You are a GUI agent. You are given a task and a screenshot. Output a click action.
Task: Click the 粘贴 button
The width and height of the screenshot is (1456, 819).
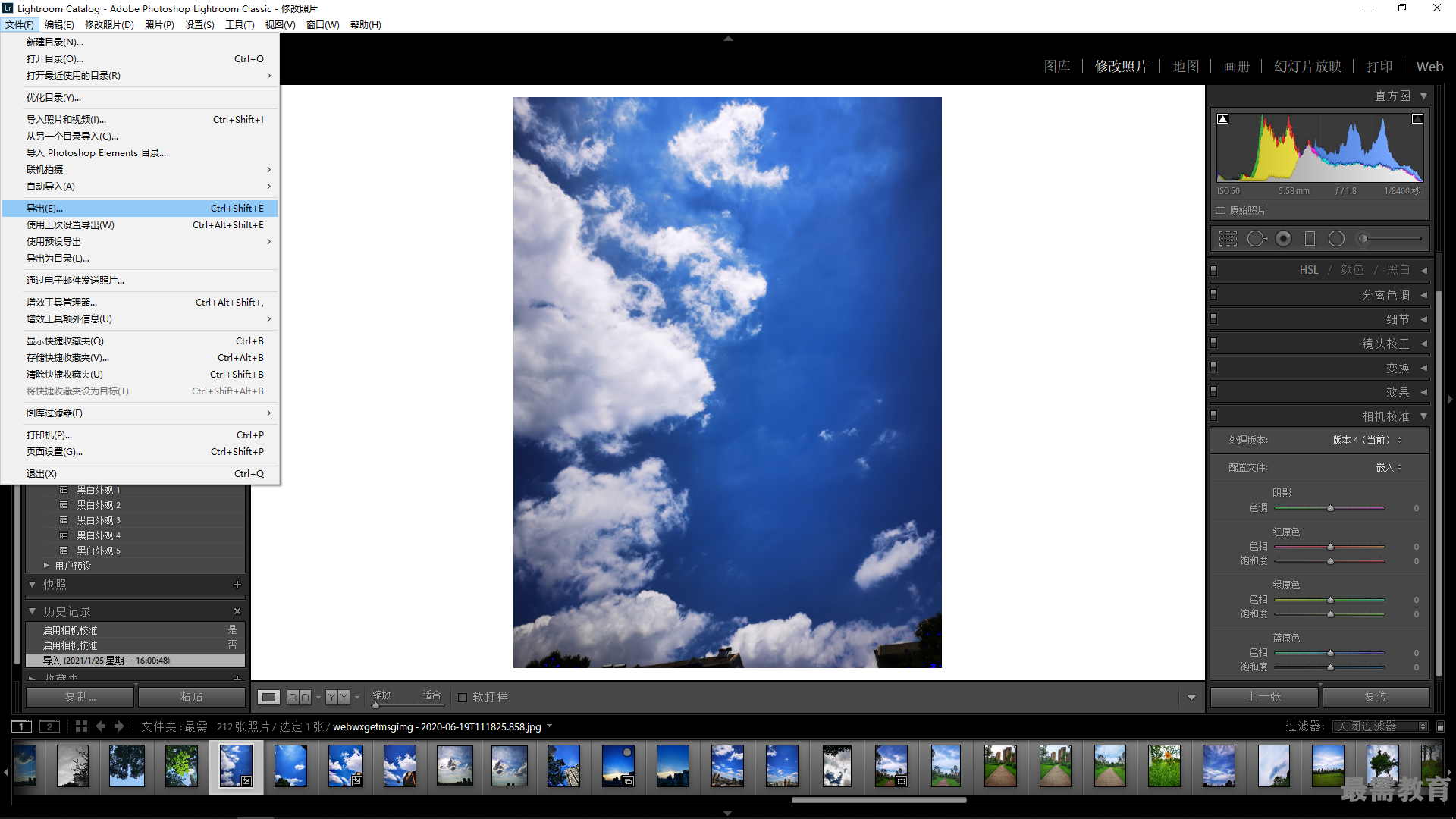tap(192, 697)
